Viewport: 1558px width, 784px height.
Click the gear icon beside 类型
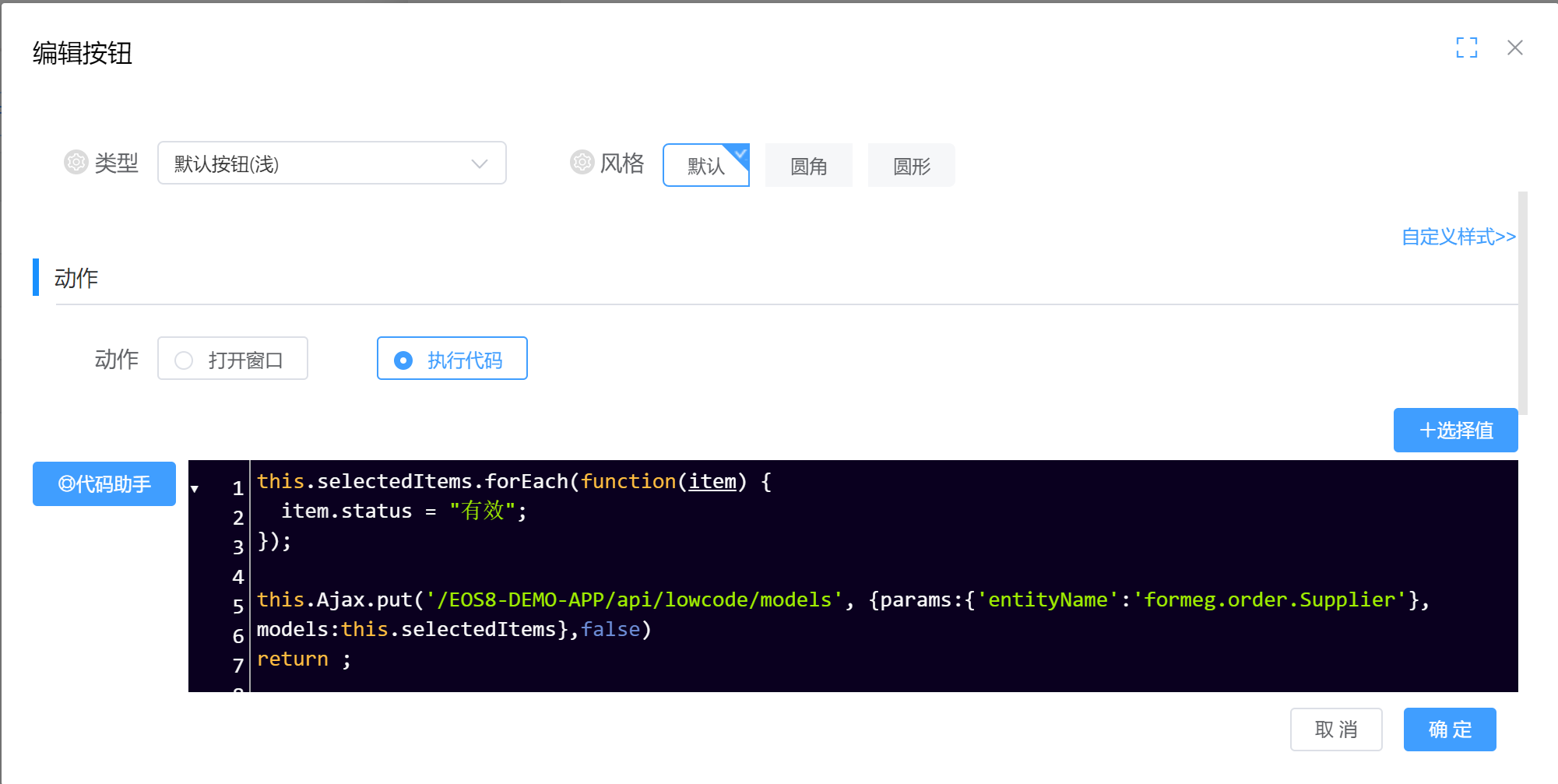pyautogui.click(x=76, y=162)
